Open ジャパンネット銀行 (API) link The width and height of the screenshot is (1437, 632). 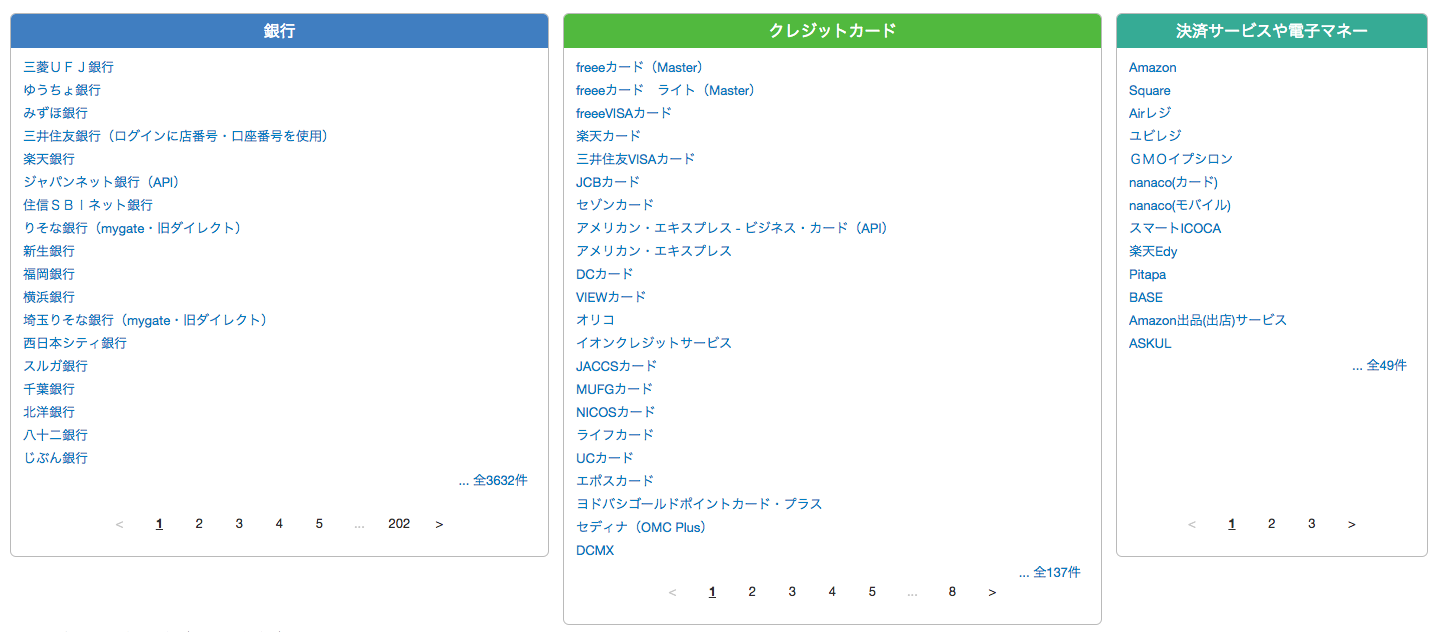(101, 182)
